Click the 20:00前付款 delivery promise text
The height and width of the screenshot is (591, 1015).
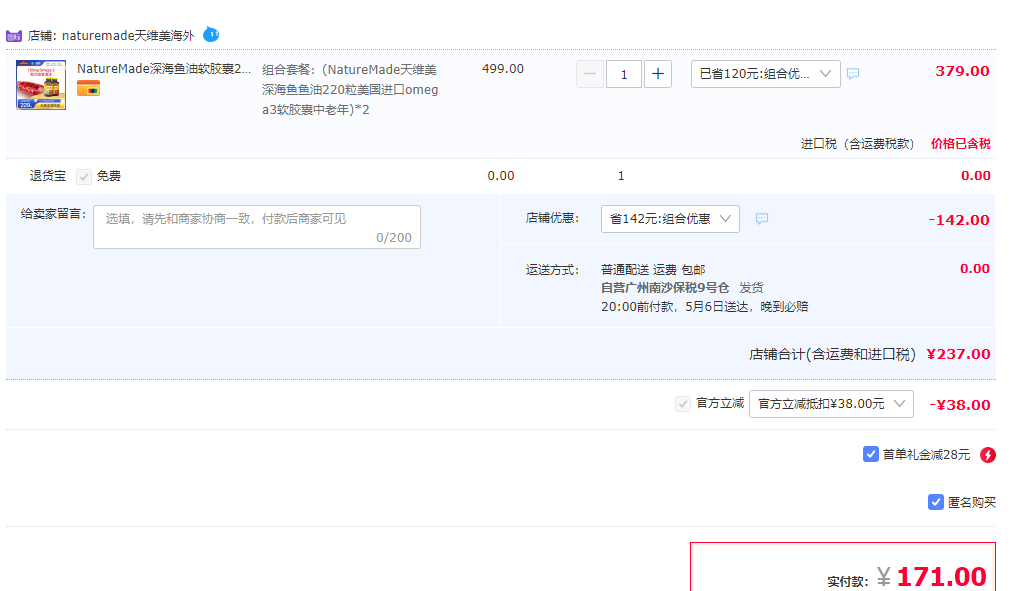pos(704,306)
